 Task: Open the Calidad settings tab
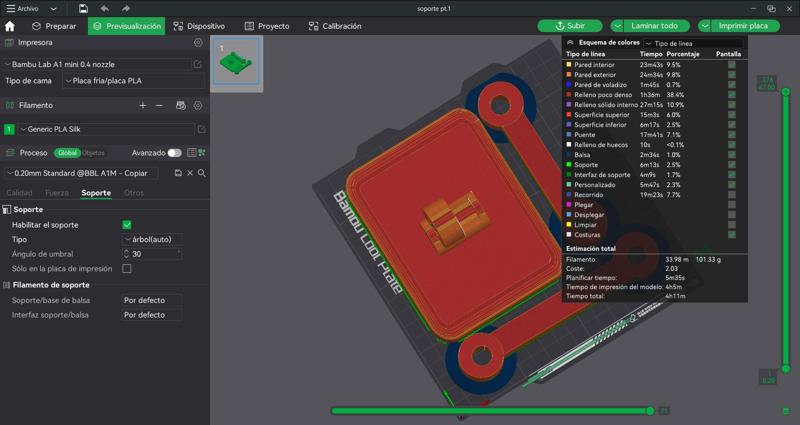pyautogui.click(x=20, y=193)
